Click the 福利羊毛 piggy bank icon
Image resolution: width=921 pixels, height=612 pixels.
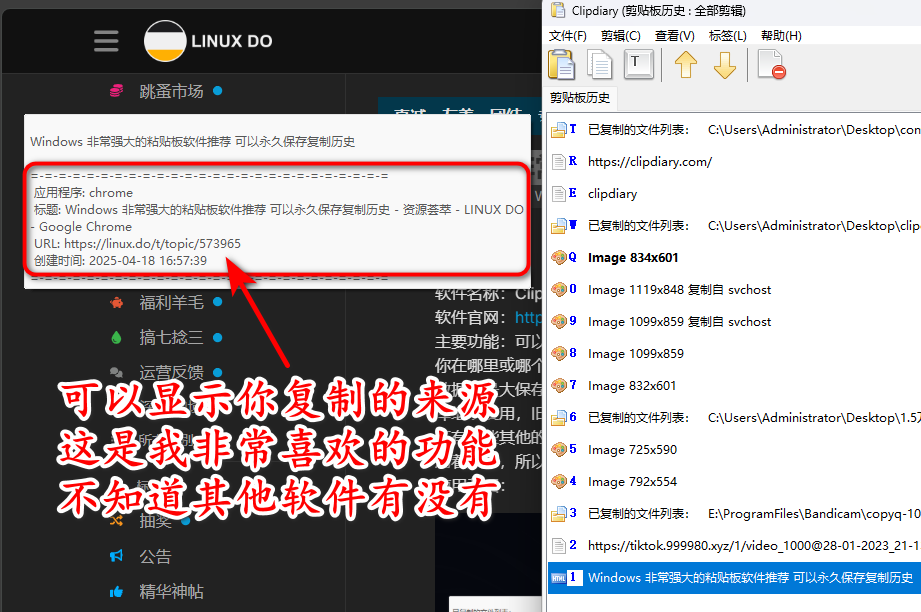[116, 302]
